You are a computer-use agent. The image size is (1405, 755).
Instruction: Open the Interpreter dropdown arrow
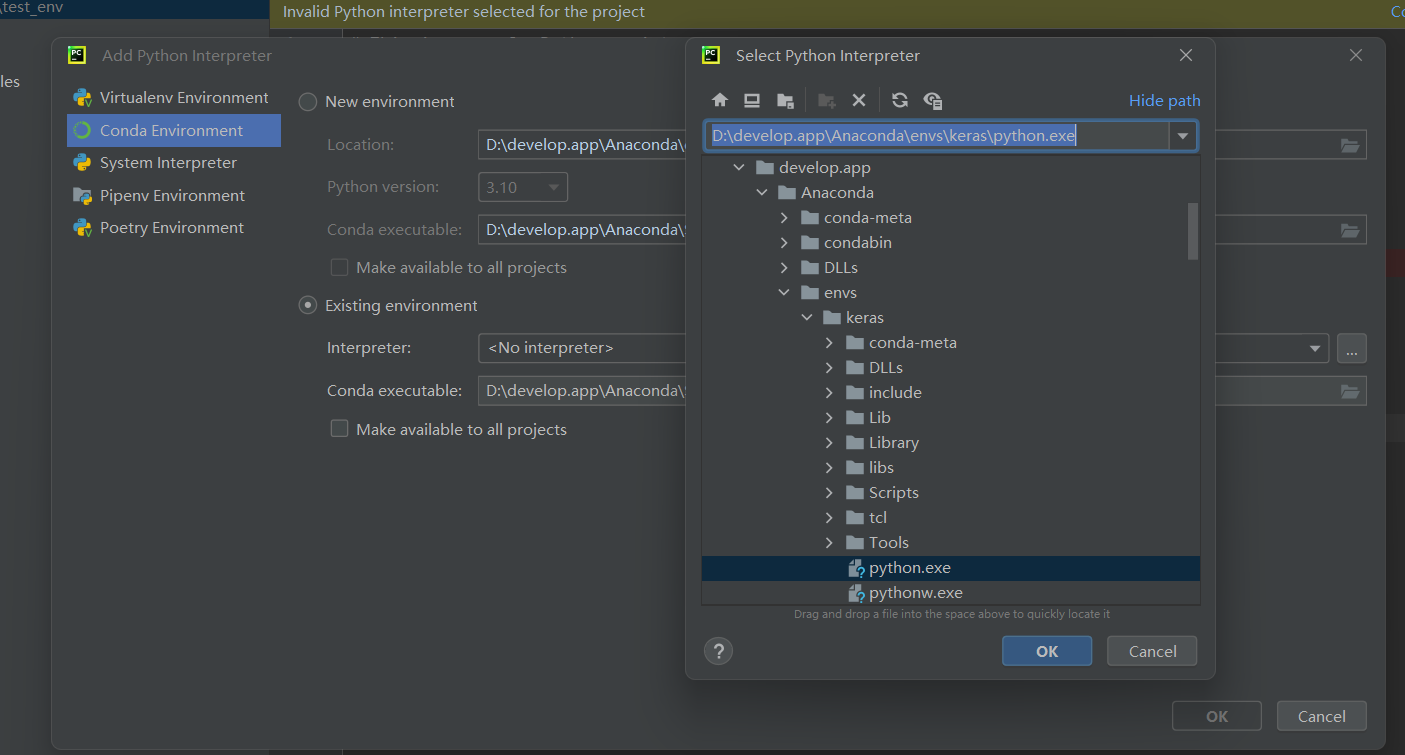(x=1314, y=348)
